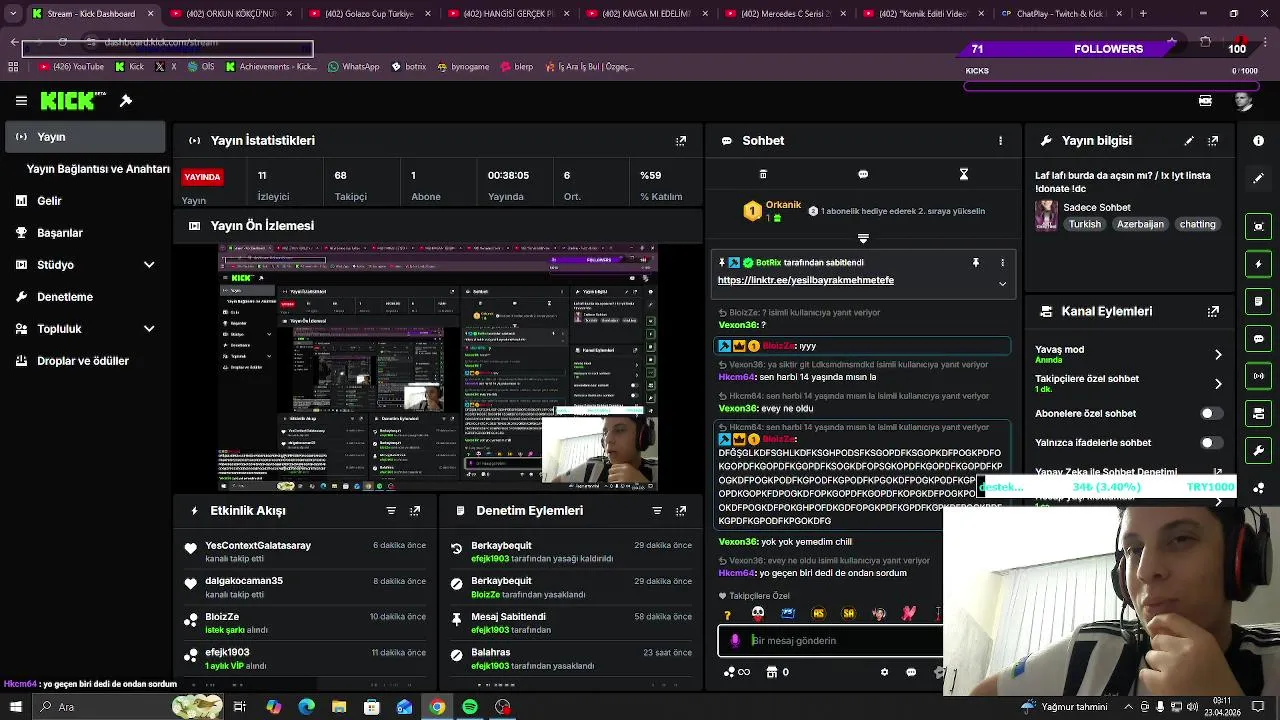This screenshot has width=1280, height=720.
Task: Pop out the Kanal Eylemleri panel
Action: 1213,312
